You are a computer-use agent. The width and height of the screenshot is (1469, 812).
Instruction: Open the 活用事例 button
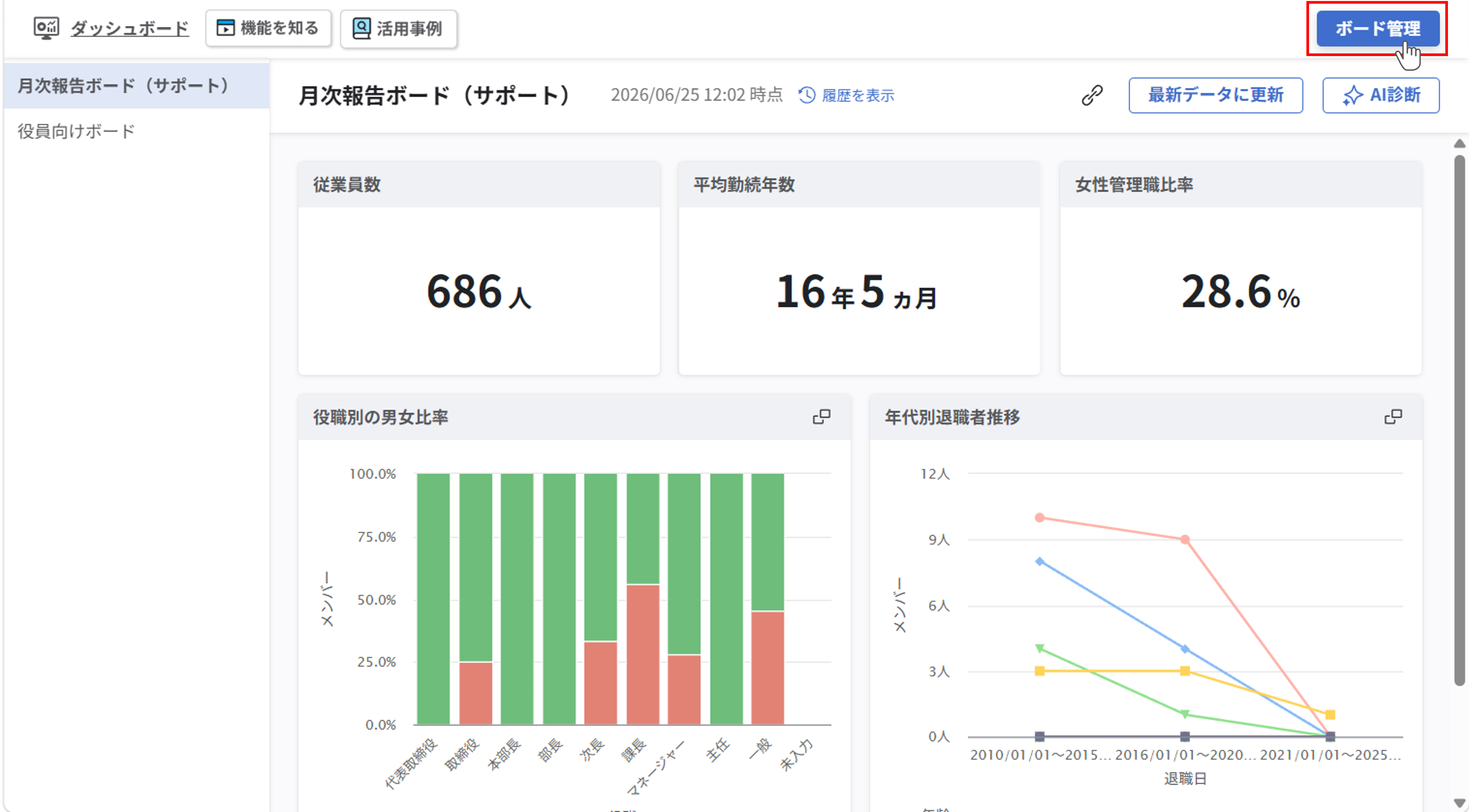coord(398,28)
